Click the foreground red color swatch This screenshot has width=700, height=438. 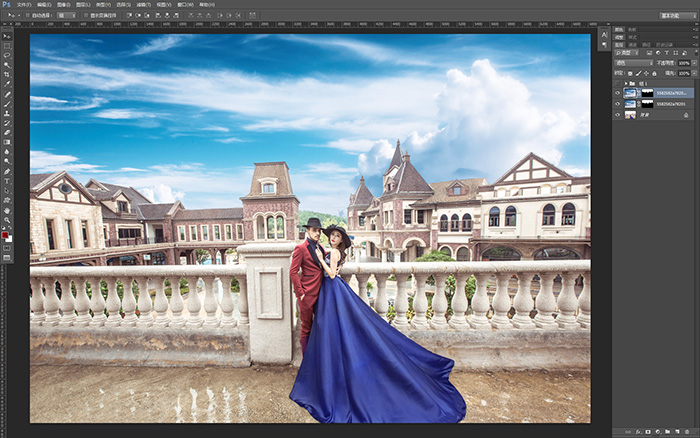click(5, 235)
